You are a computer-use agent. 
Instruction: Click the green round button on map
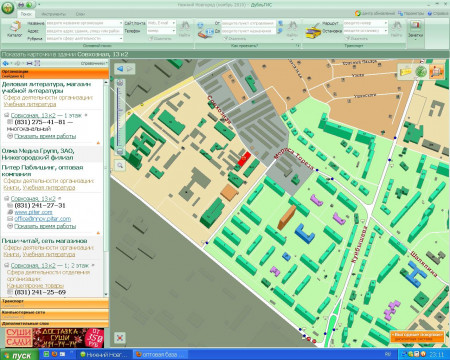point(421,71)
